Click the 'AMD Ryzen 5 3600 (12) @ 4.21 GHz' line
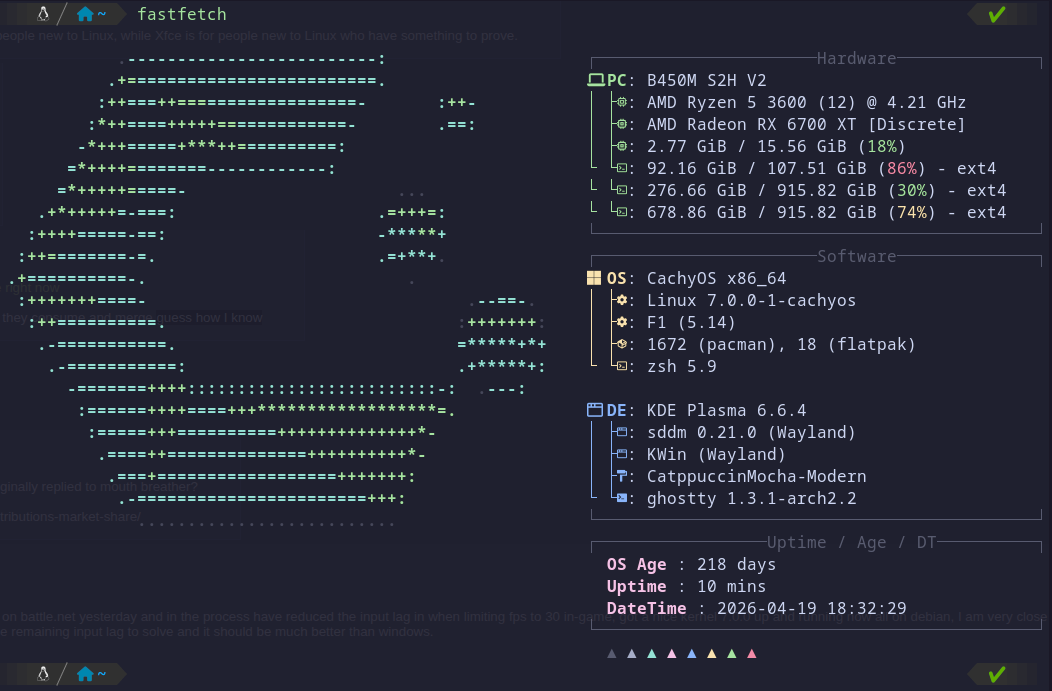This screenshot has width=1052, height=691. point(806,103)
